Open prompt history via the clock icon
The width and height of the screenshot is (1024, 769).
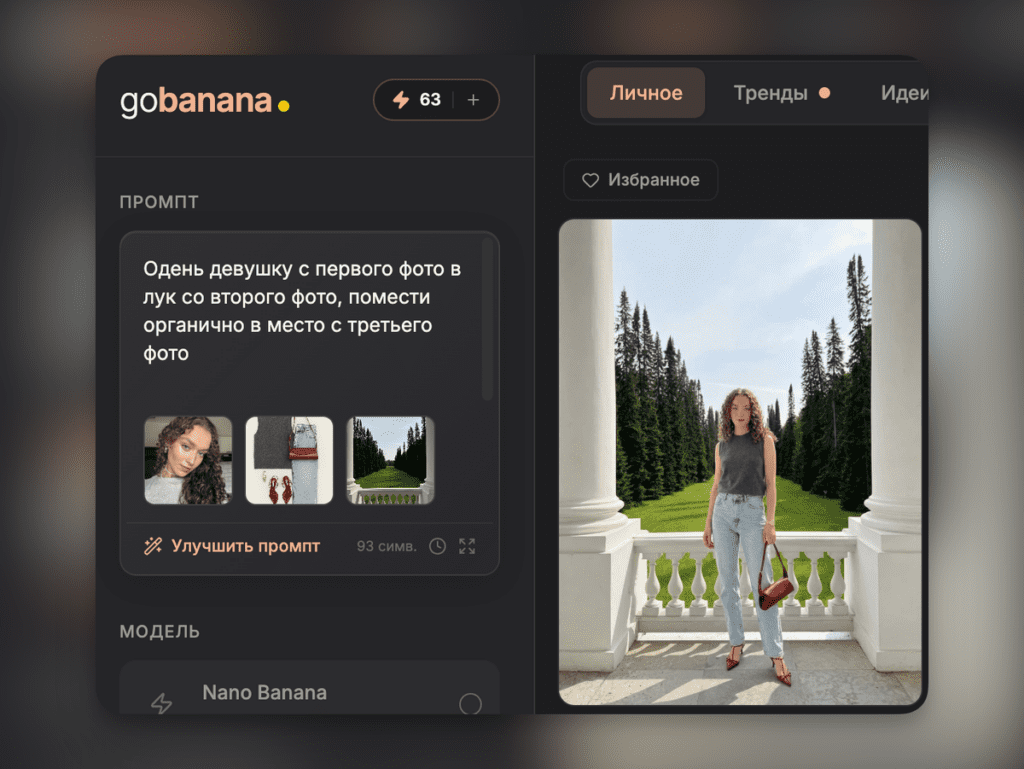point(437,546)
